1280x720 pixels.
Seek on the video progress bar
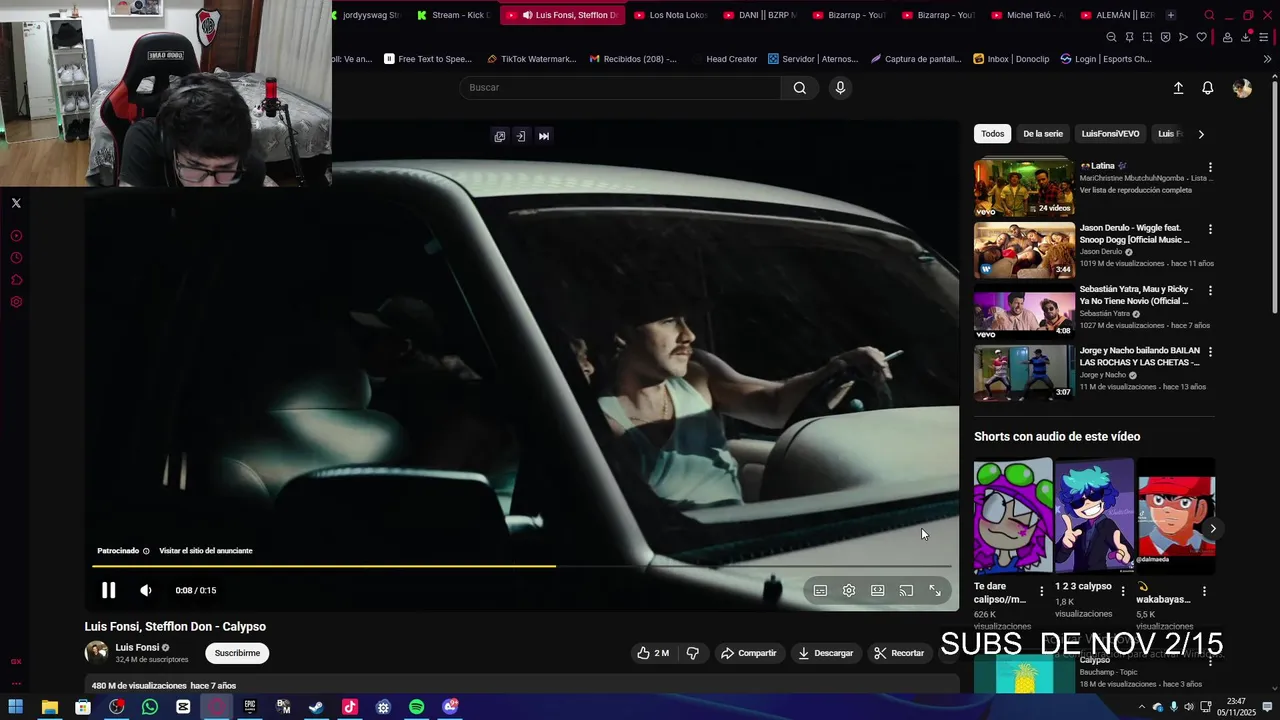coord(523,566)
